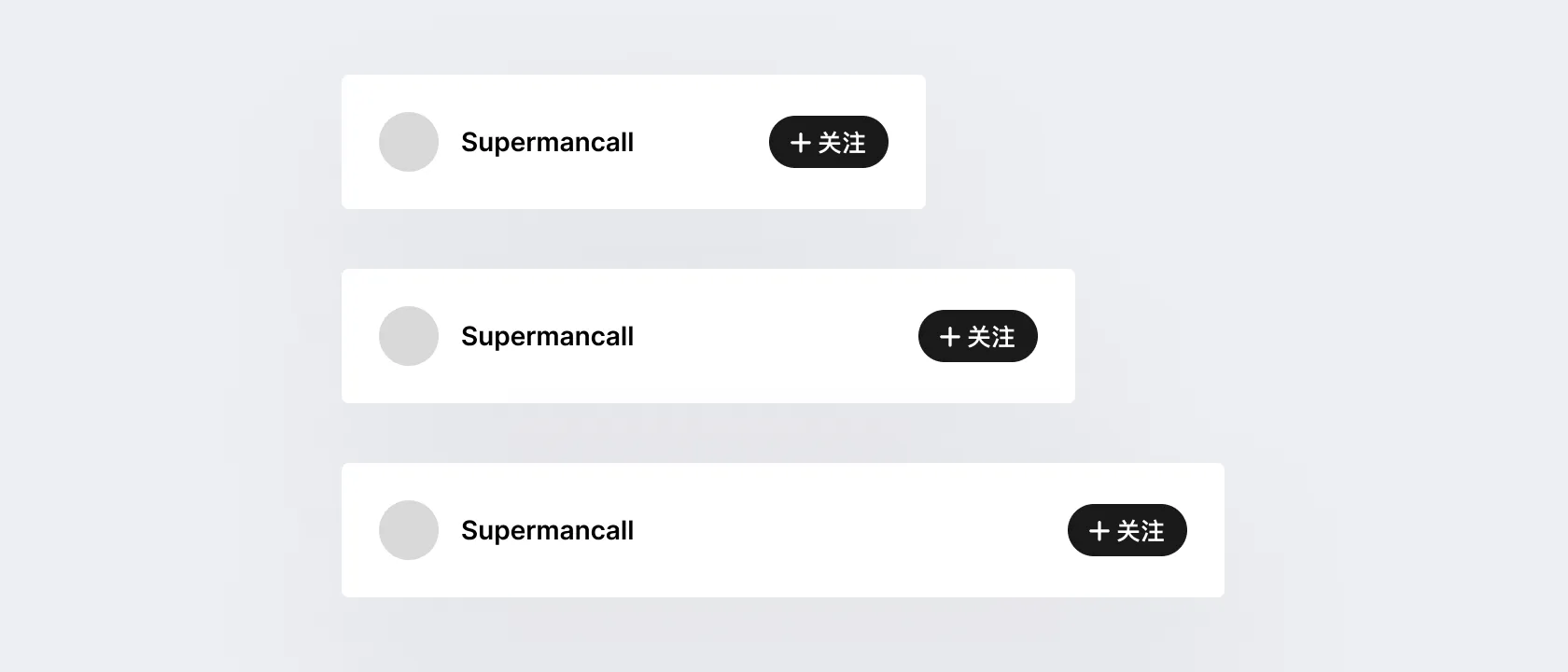Open the Supermancall username in the top card
The width and height of the screenshot is (1568, 672).
coord(547,142)
